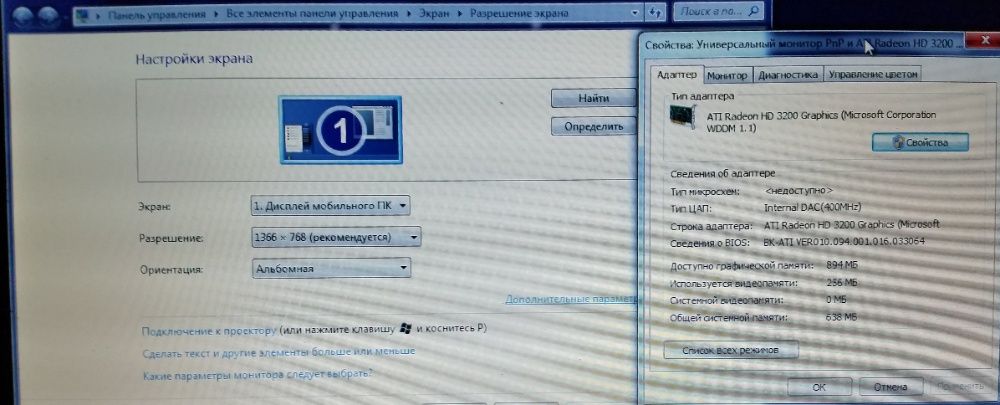Switch to the Диагностика tab
The image size is (1000, 405).
coord(788,75)
